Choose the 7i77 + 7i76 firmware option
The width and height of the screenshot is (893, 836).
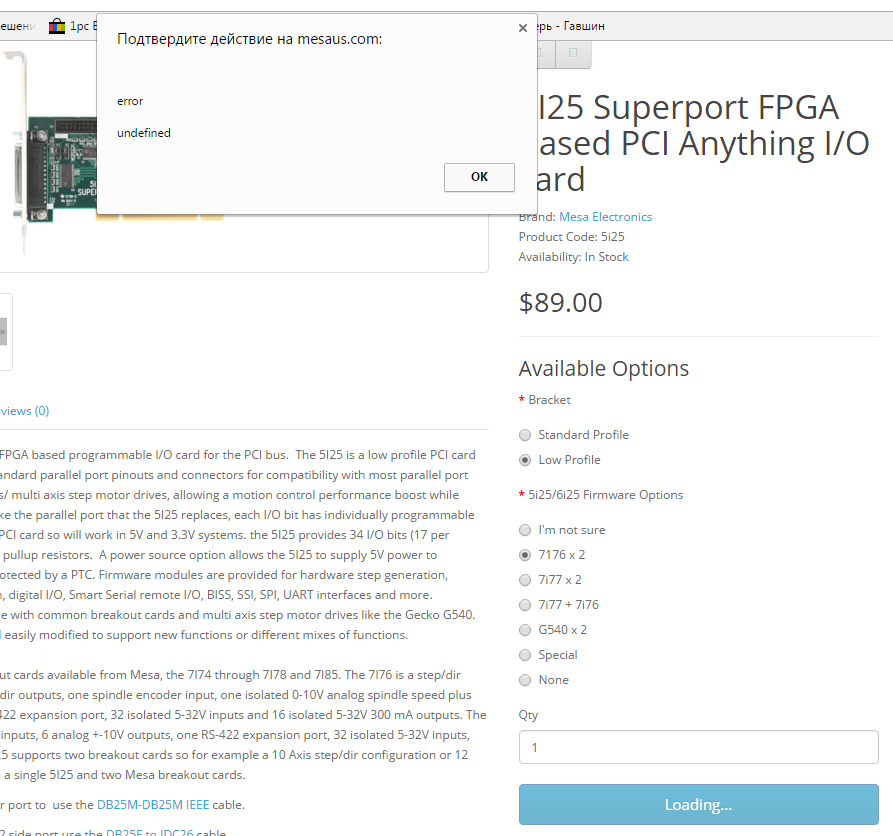pyautogui.click(x=525, y=605)
